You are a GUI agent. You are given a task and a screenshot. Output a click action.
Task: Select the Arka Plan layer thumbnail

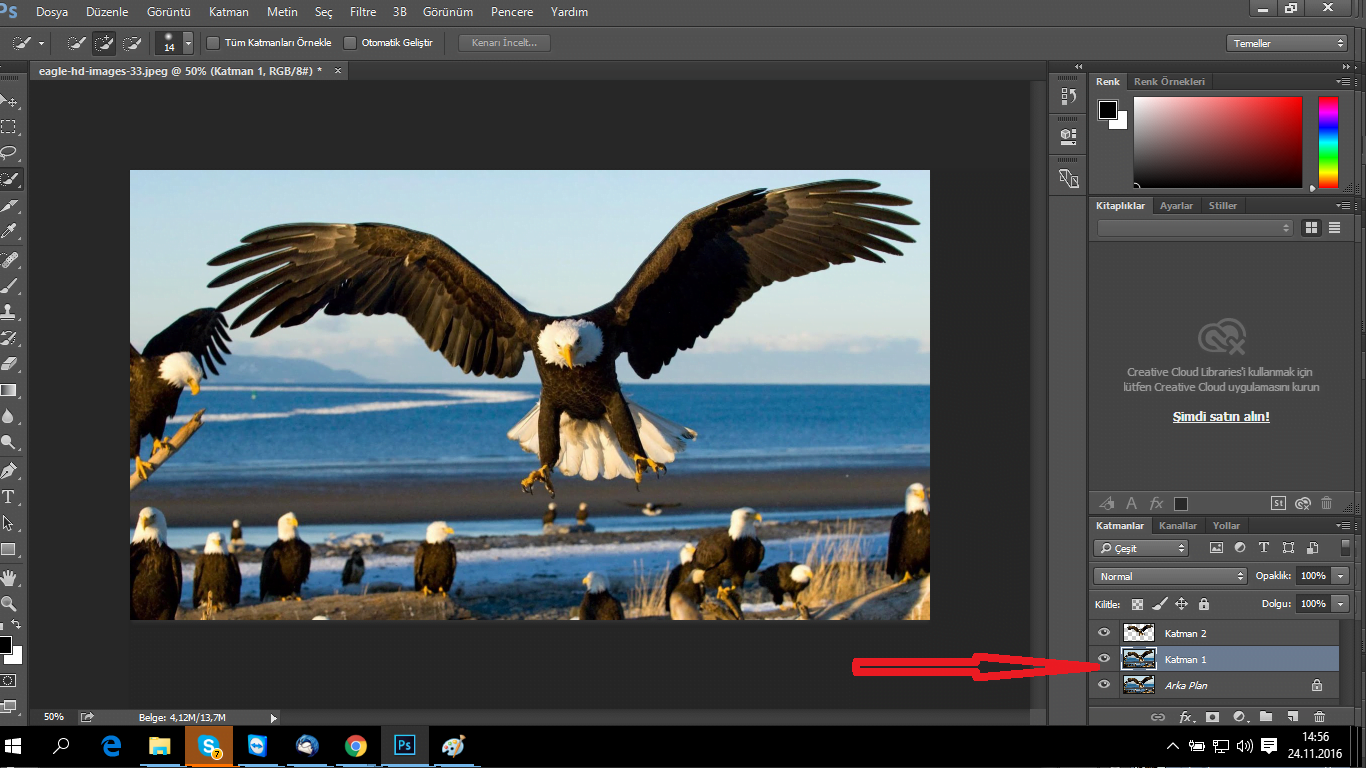point(1138,685)
